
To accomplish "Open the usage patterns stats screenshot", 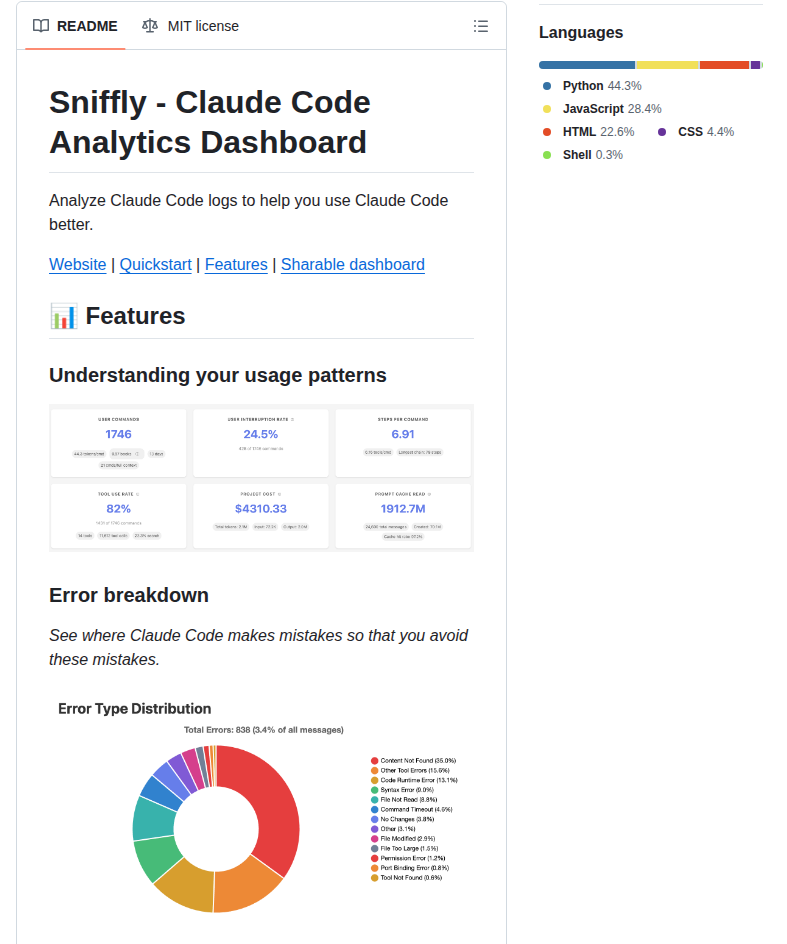I will [x=261, y=478].
